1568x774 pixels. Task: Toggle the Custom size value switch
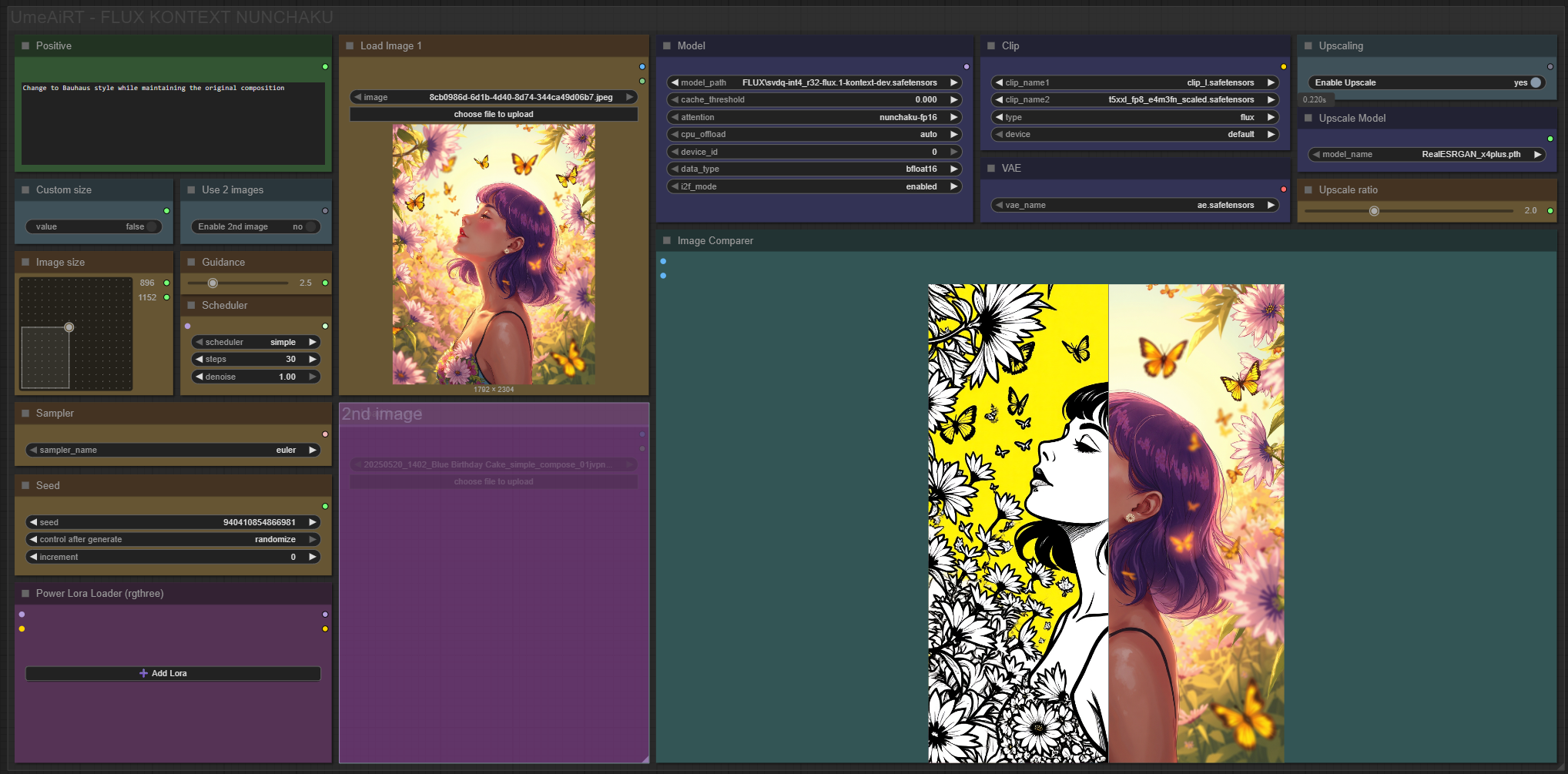(x=152, y=226)
